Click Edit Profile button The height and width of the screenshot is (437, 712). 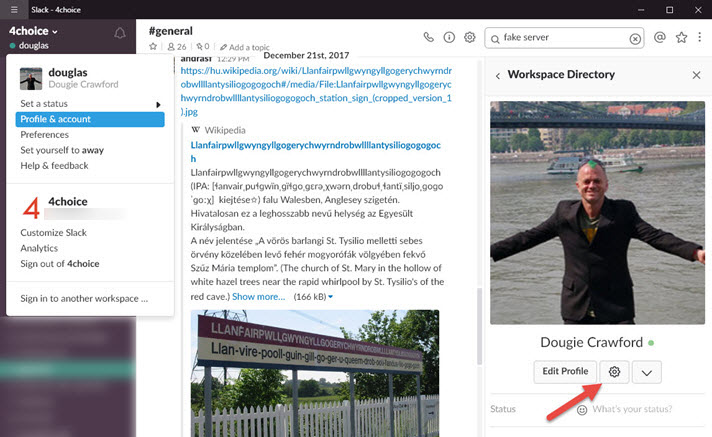point(565,372)
